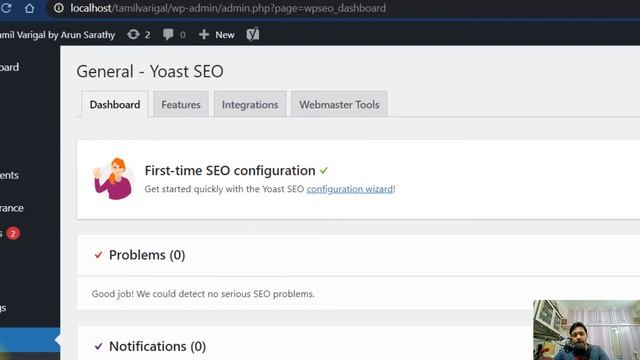The image size is (640, 360).
Task: Open the Yoast SEO toolbar icon
Action: click(x=253, y=34)
